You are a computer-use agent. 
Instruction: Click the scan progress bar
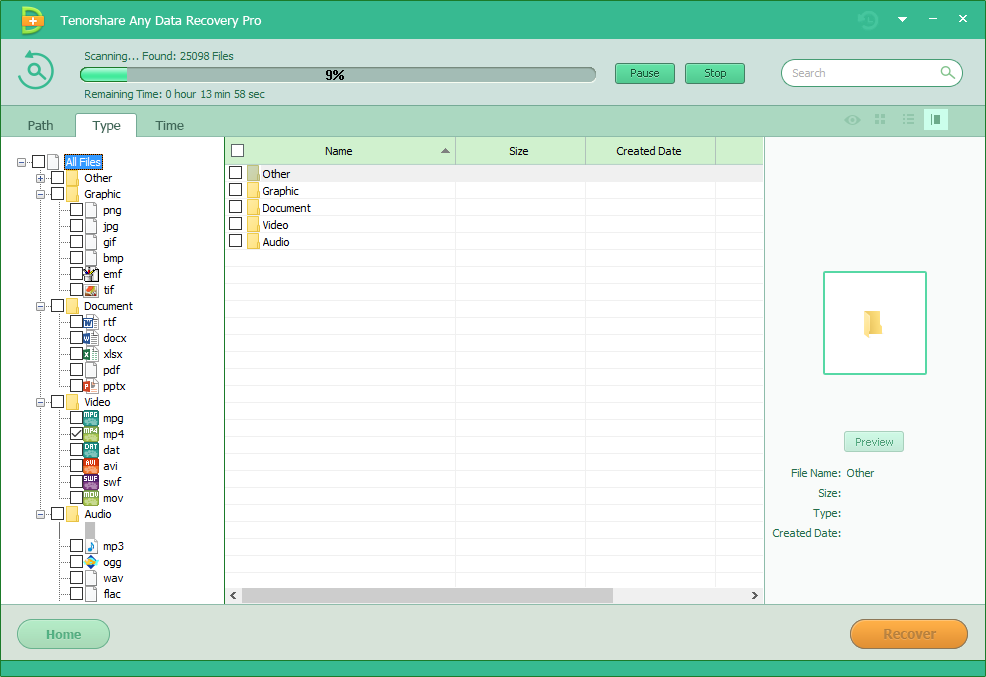[x=337, y=74]
